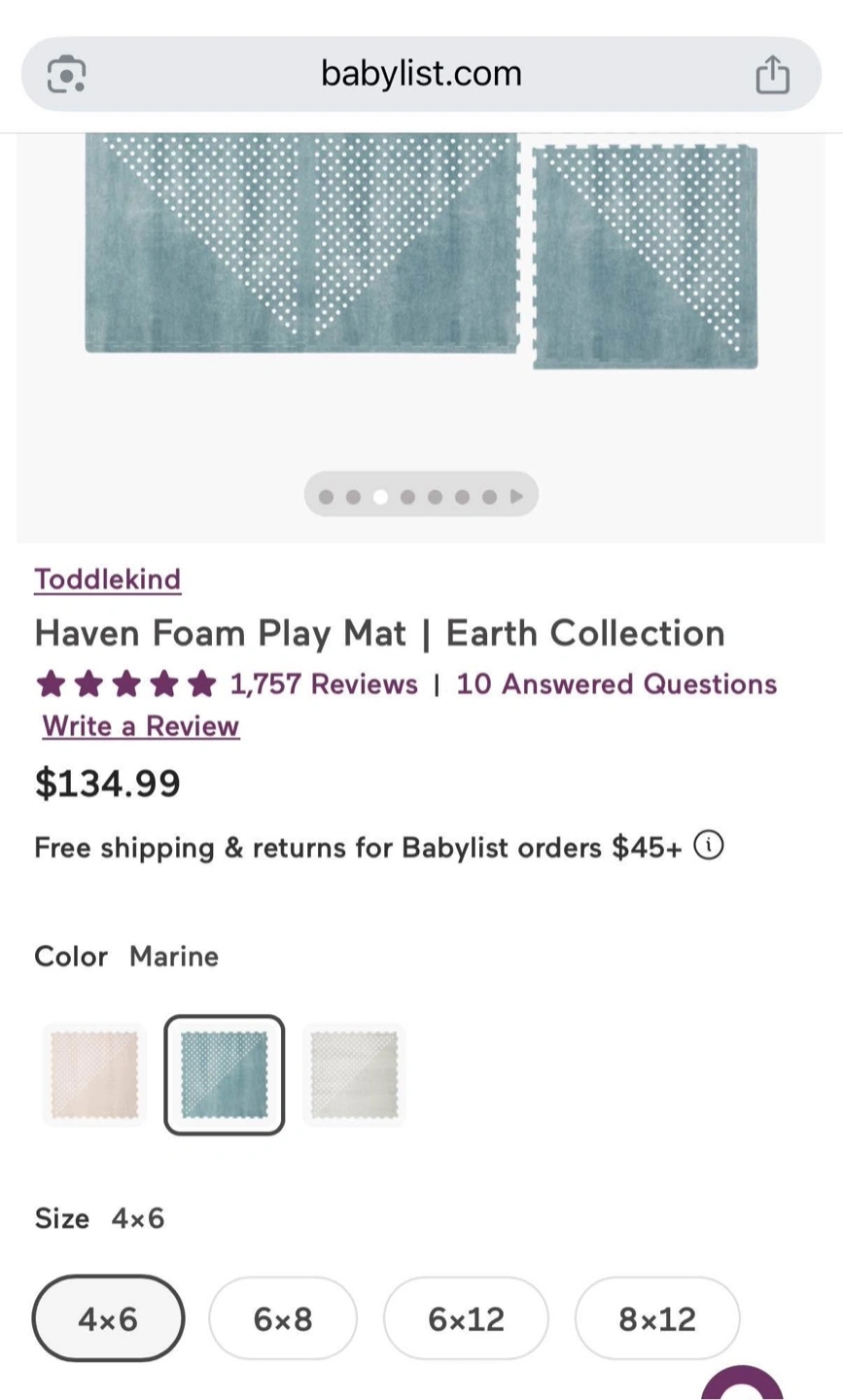843x1400 pixels.
Task: Select the Marine blue color swatch
Action: [225, 1074]
